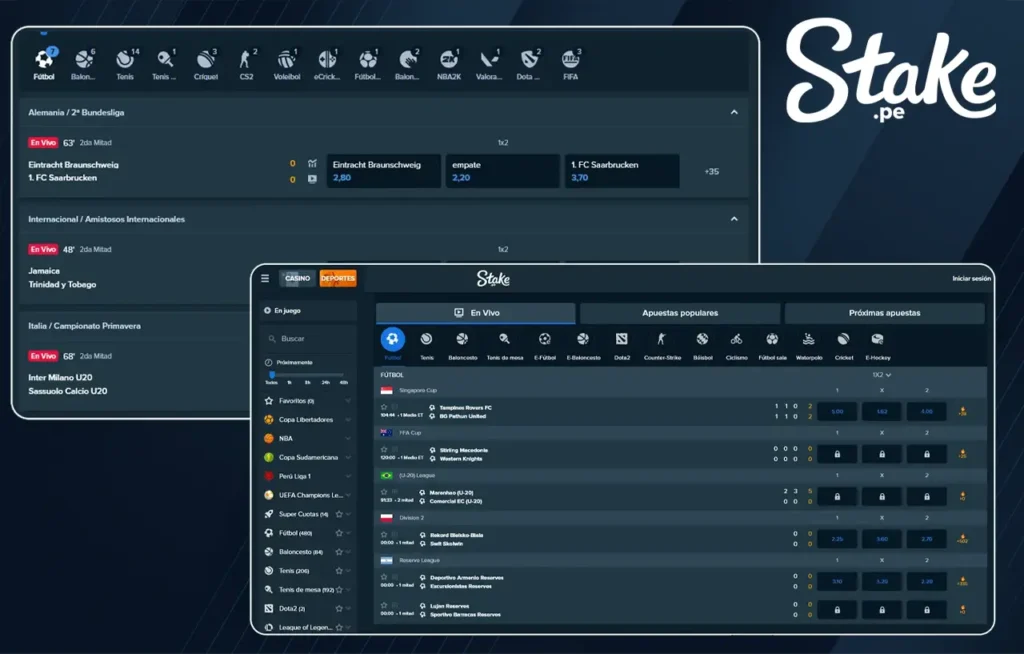Toggle favorite star for Tampines Rovers match
Screen dimensions: 1024x654
pyautogui.click(x=384, y=407)
